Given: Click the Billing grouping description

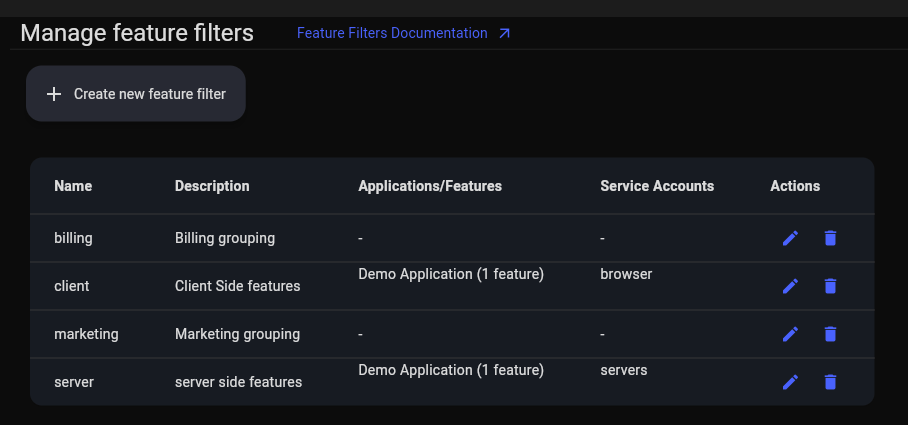Looking at the screenshot, I should (225, 238).
